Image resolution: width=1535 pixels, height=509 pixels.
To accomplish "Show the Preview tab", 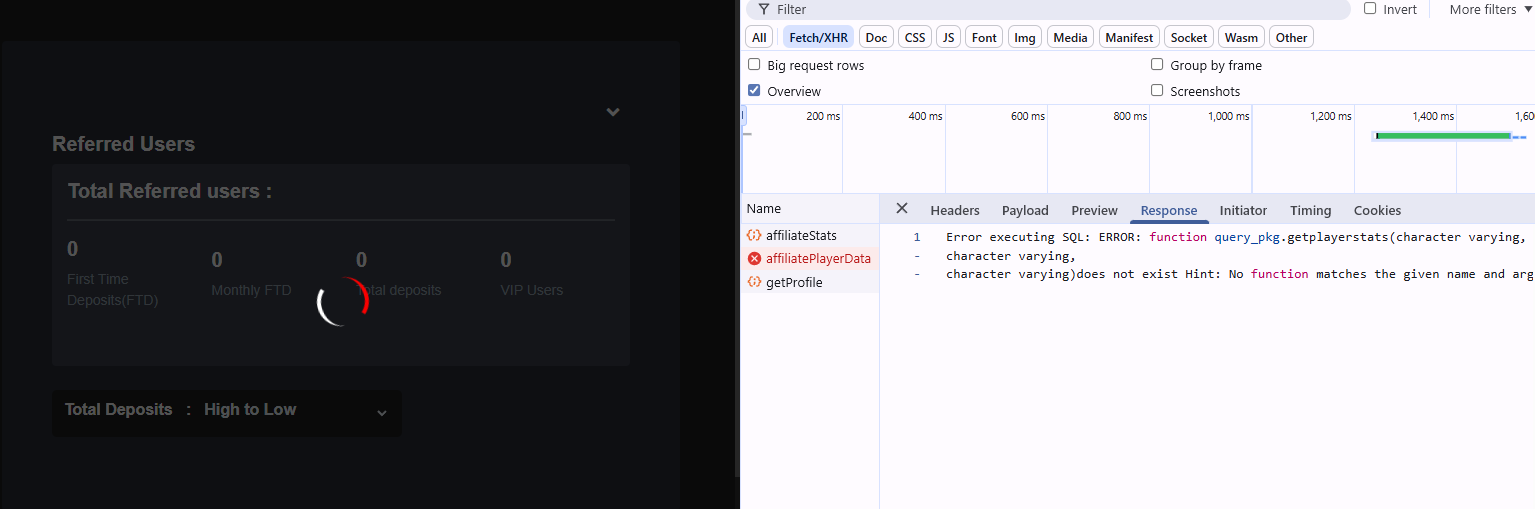I will pos(1094,210).
